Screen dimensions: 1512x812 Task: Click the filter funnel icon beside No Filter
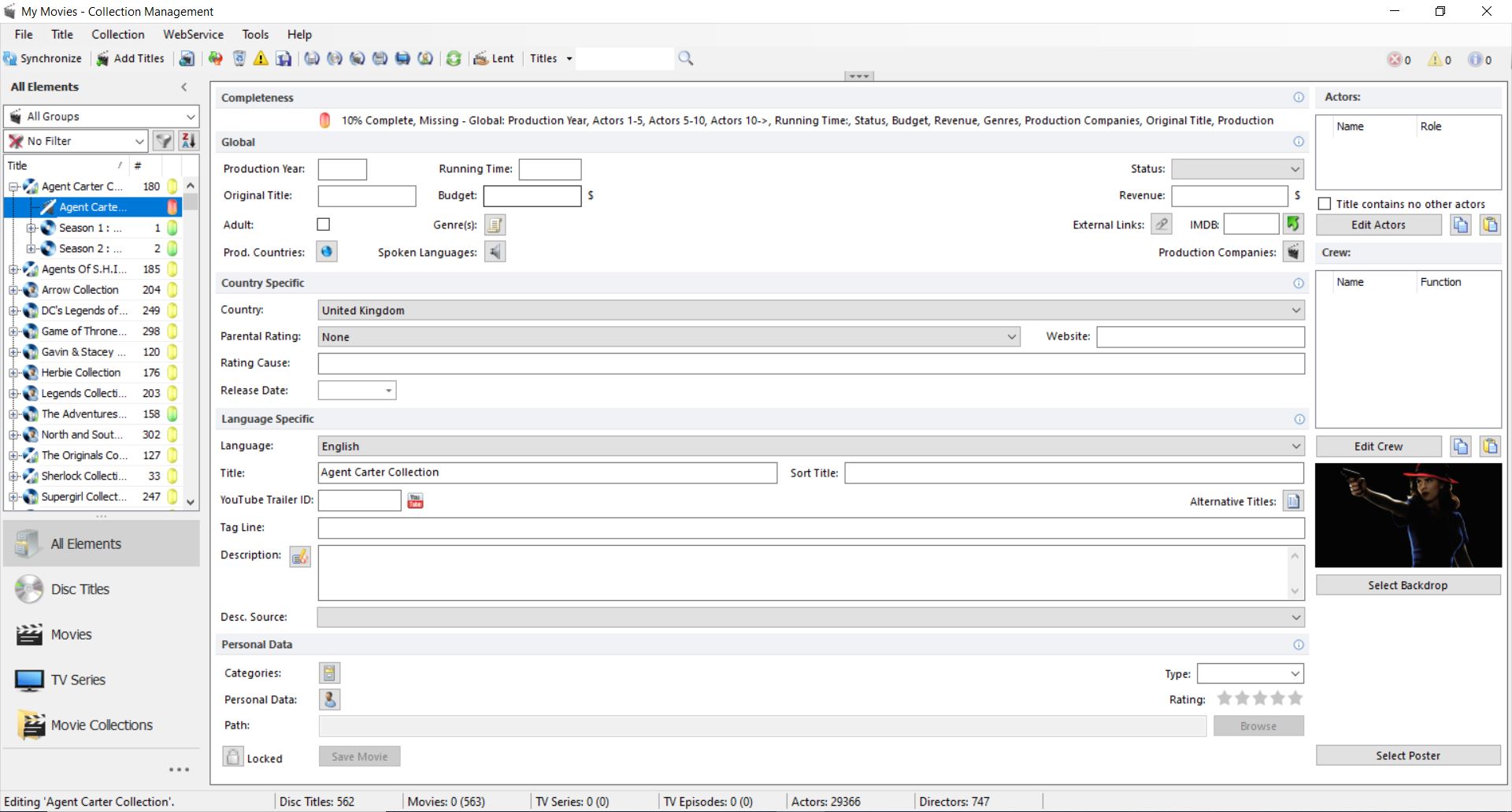click(163, 141)
